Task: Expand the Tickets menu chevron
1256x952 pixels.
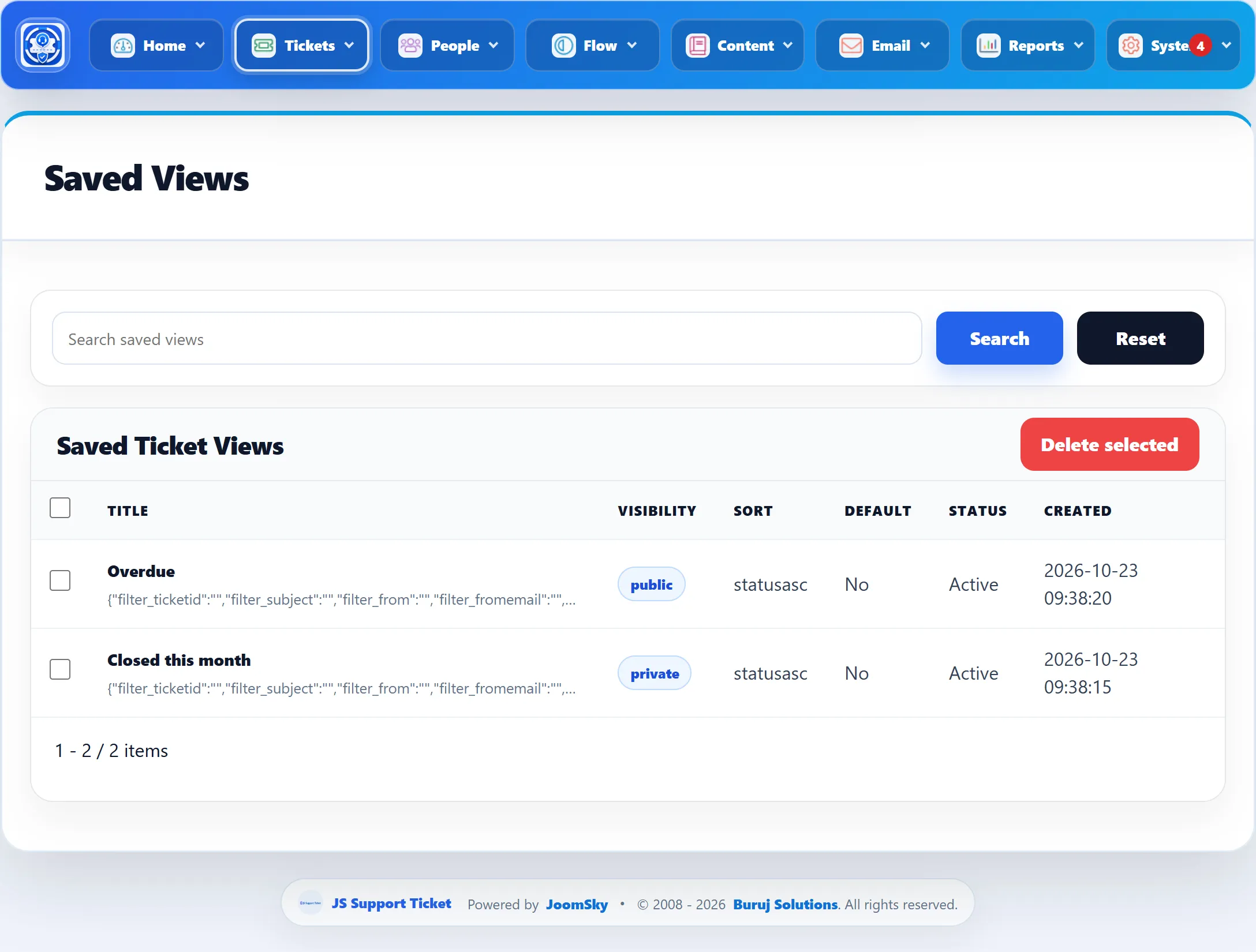Action: point(349,46)
